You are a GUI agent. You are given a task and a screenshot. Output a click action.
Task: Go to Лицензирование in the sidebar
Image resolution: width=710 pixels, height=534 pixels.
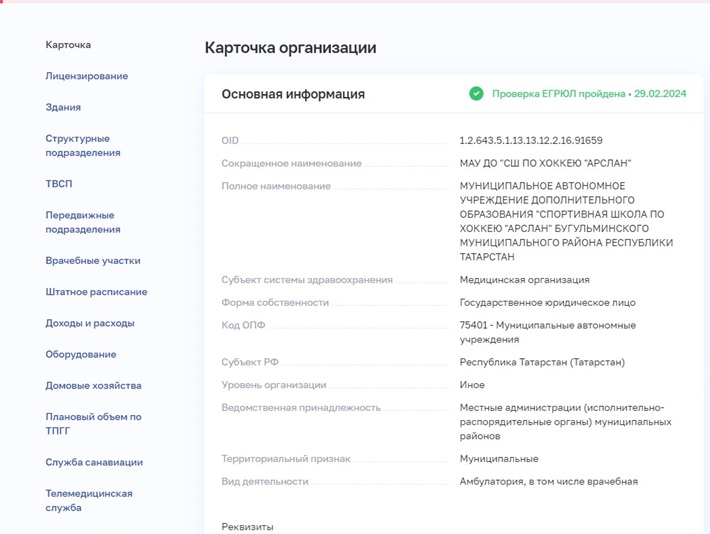(x=86, y=76)
